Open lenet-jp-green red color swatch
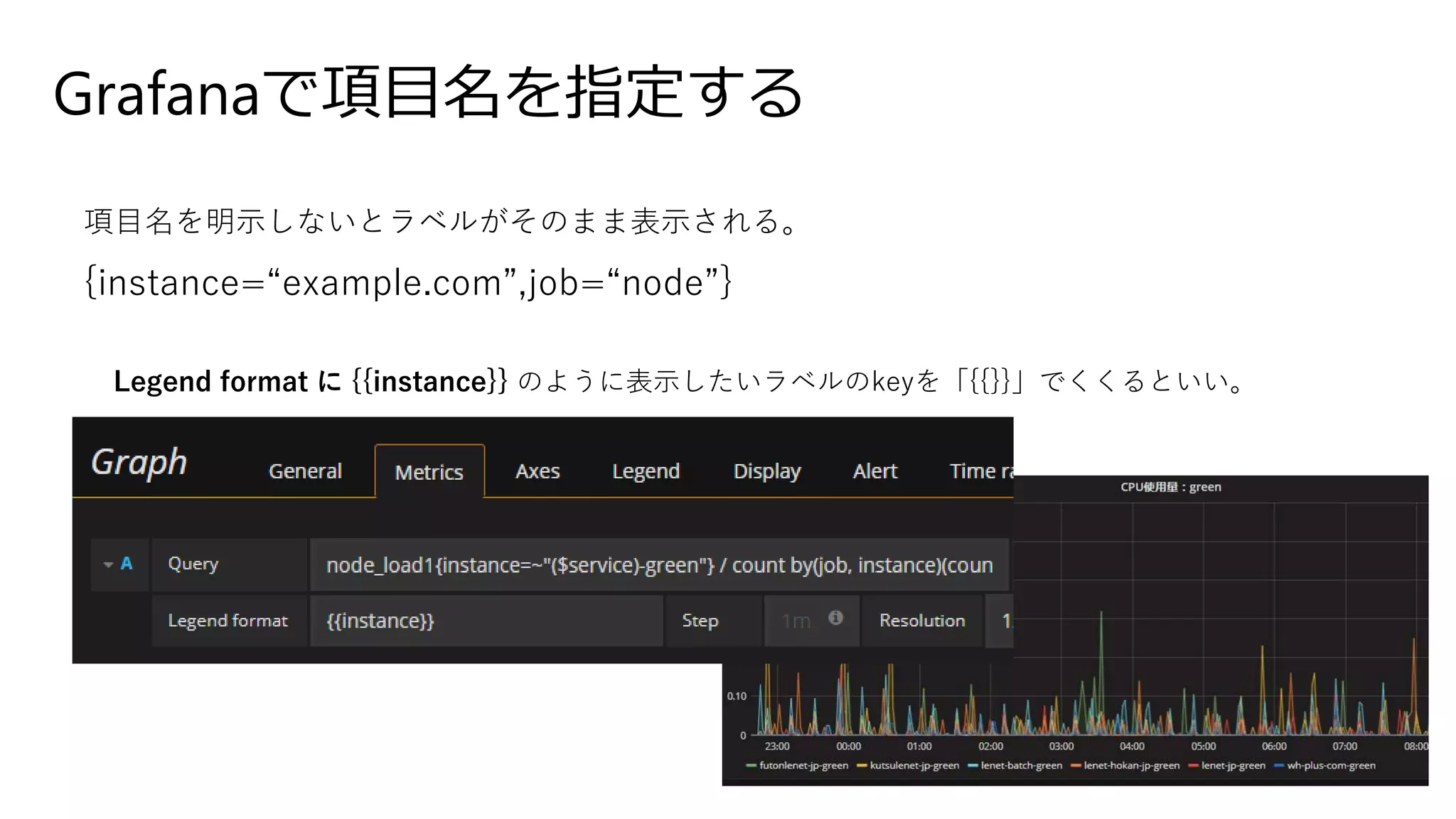 [x=1194, y=766]
